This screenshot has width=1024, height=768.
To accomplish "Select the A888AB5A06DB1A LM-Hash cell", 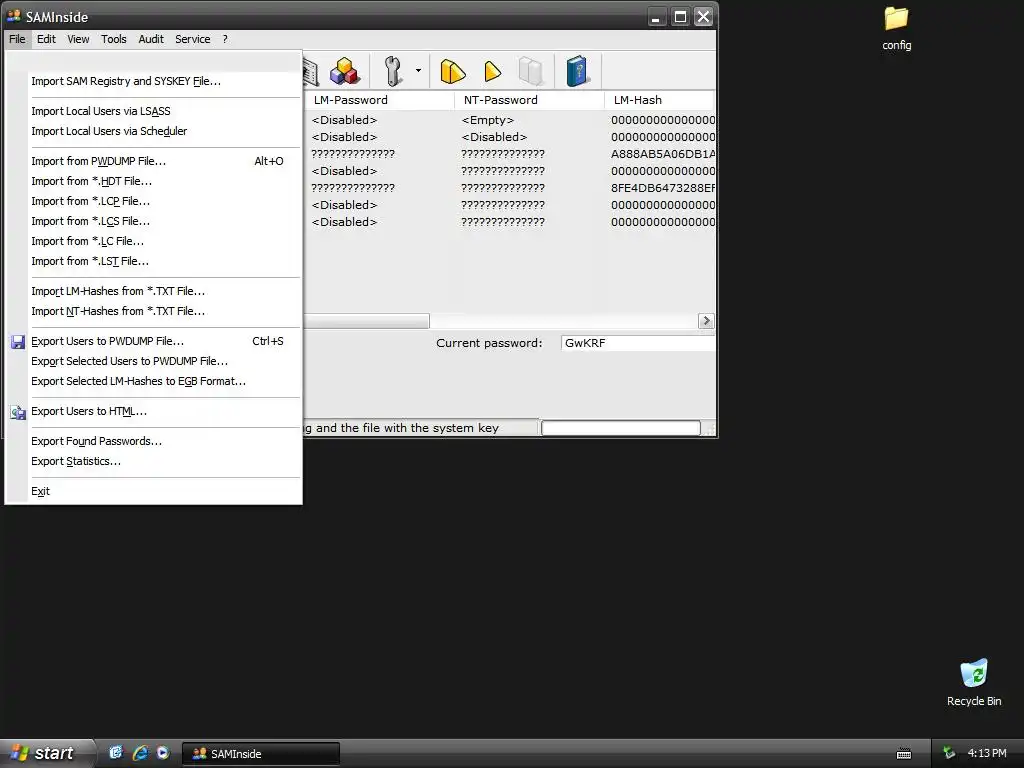I will click(x=663, y=154).
